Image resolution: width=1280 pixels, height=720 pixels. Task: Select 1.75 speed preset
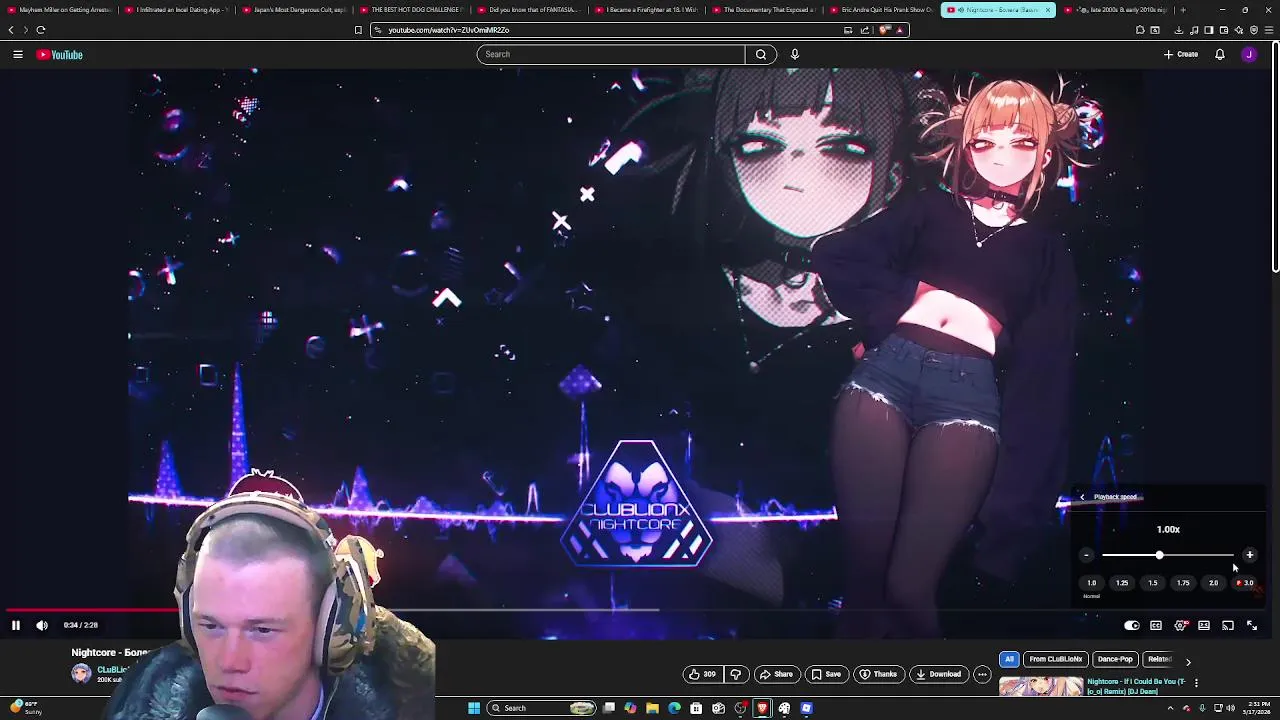click(1183, 583)
